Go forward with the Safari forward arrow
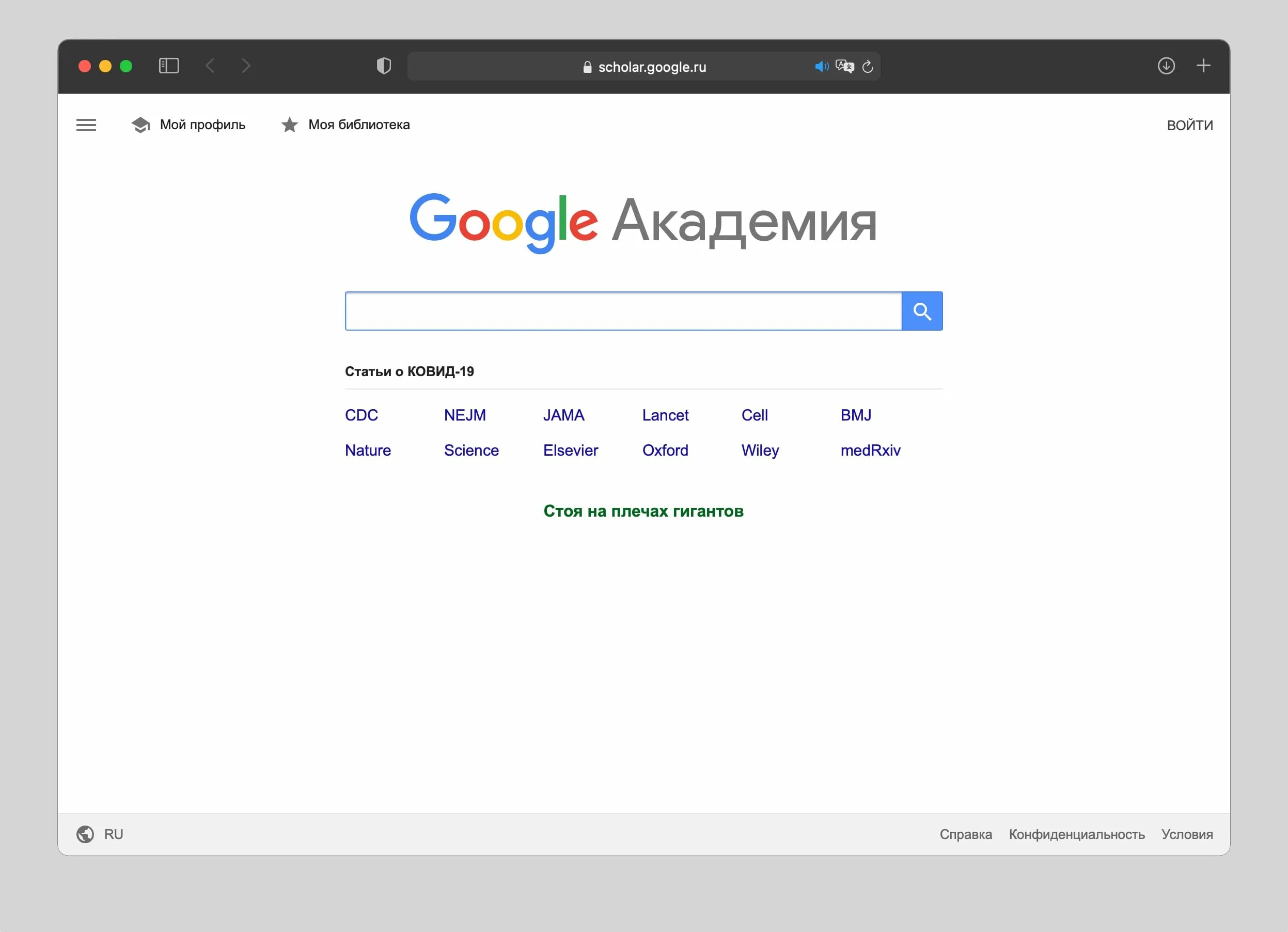Screen dimensions: 1288x932 (246, 66)
